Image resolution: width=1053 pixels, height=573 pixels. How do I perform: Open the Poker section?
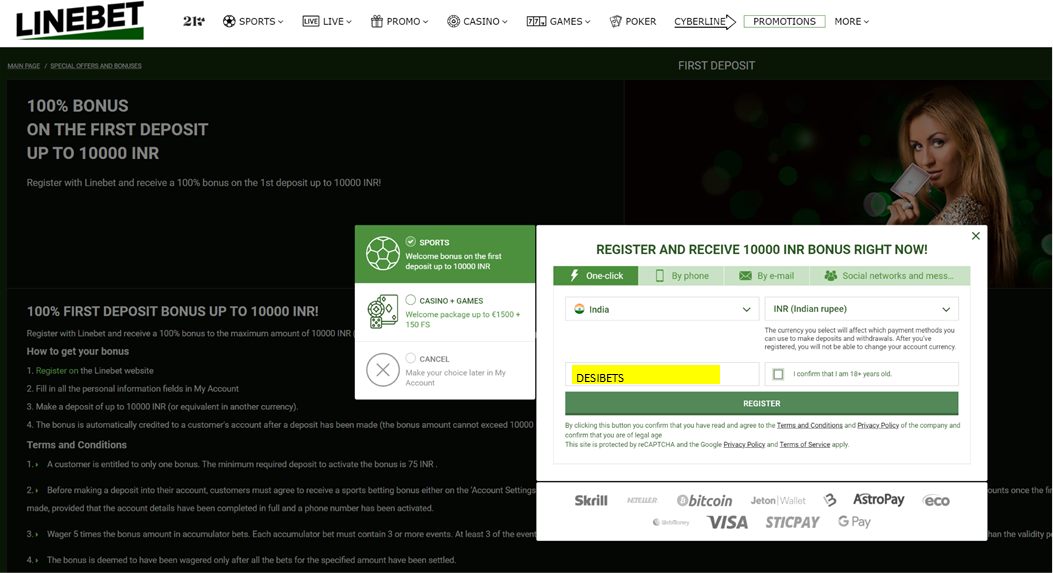point(633,21)
